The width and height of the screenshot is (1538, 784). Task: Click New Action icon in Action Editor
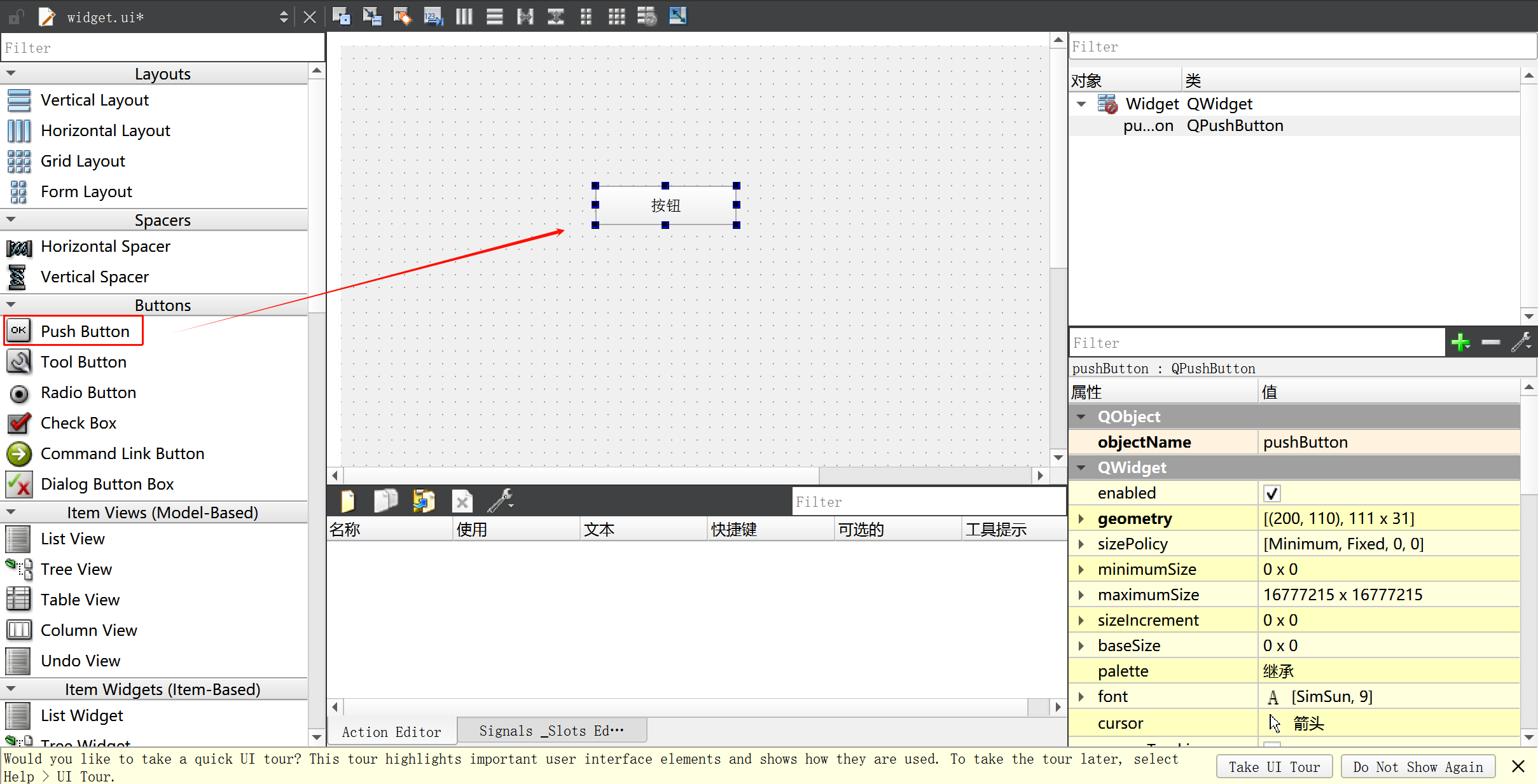348,501
